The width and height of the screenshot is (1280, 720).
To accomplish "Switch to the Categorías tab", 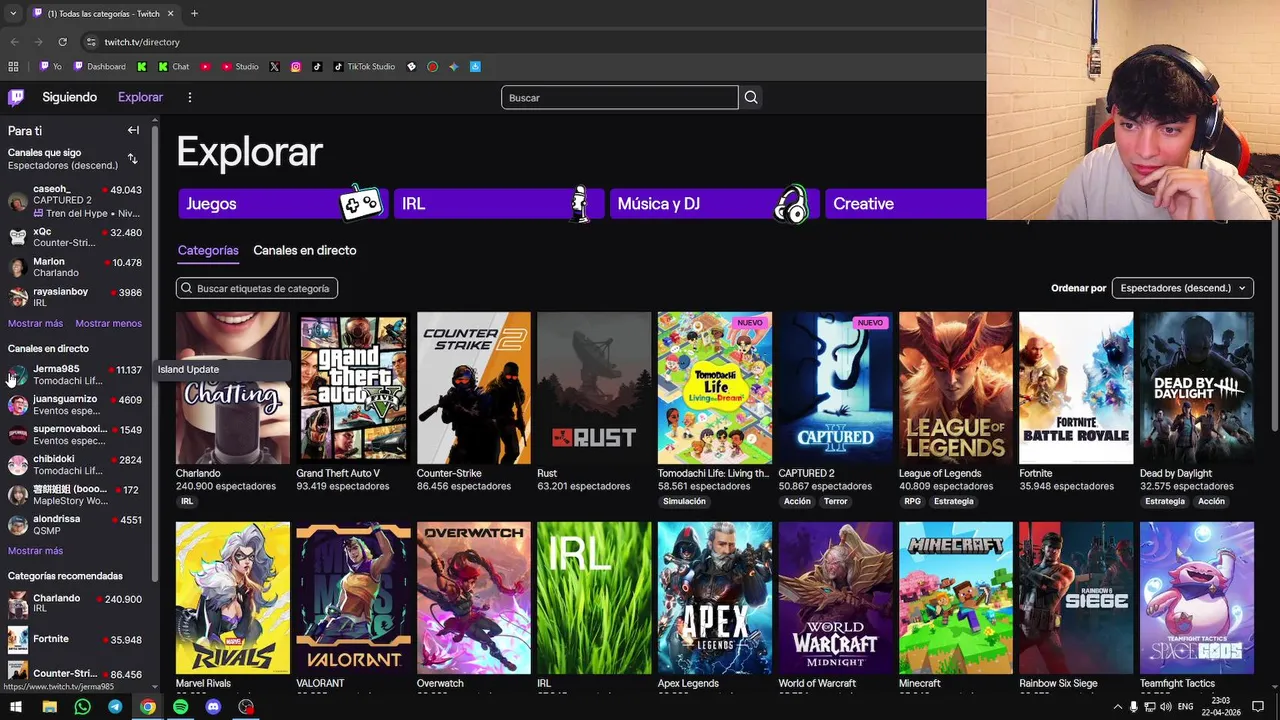I will [208, 250].
